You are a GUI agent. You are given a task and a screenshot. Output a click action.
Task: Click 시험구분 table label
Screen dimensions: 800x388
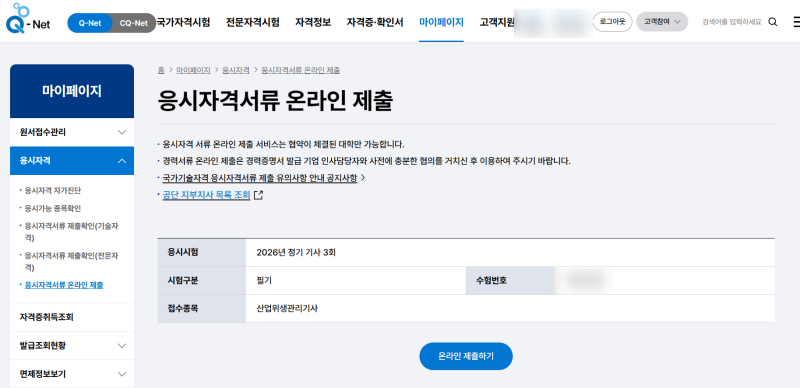point(183,280)
